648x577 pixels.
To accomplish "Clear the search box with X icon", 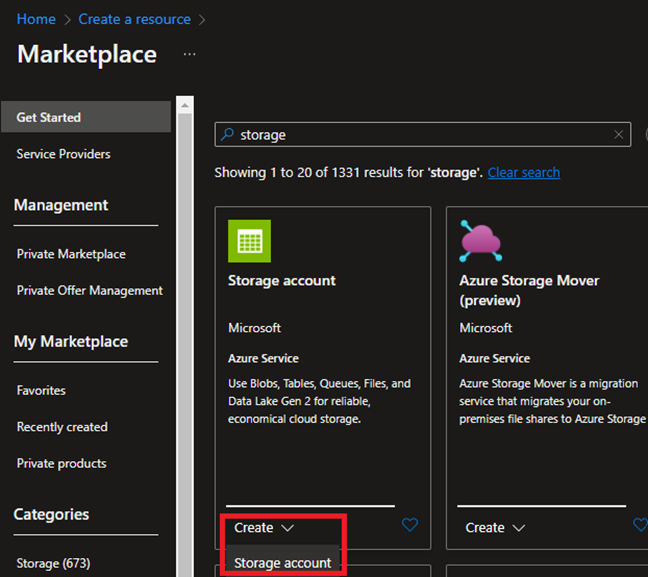I will (x=619, y=135).
